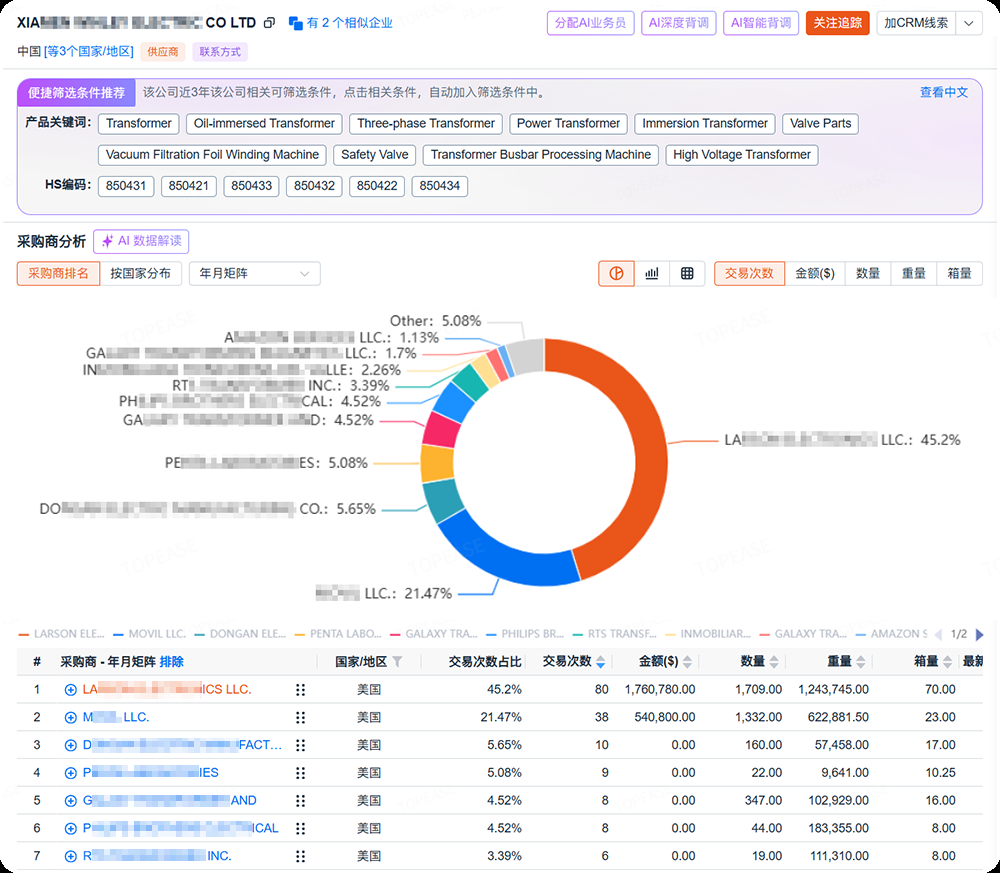Open drag-handle menu for row 3
This screenshot has height=873, width=1000.
(x=300, y=745)
